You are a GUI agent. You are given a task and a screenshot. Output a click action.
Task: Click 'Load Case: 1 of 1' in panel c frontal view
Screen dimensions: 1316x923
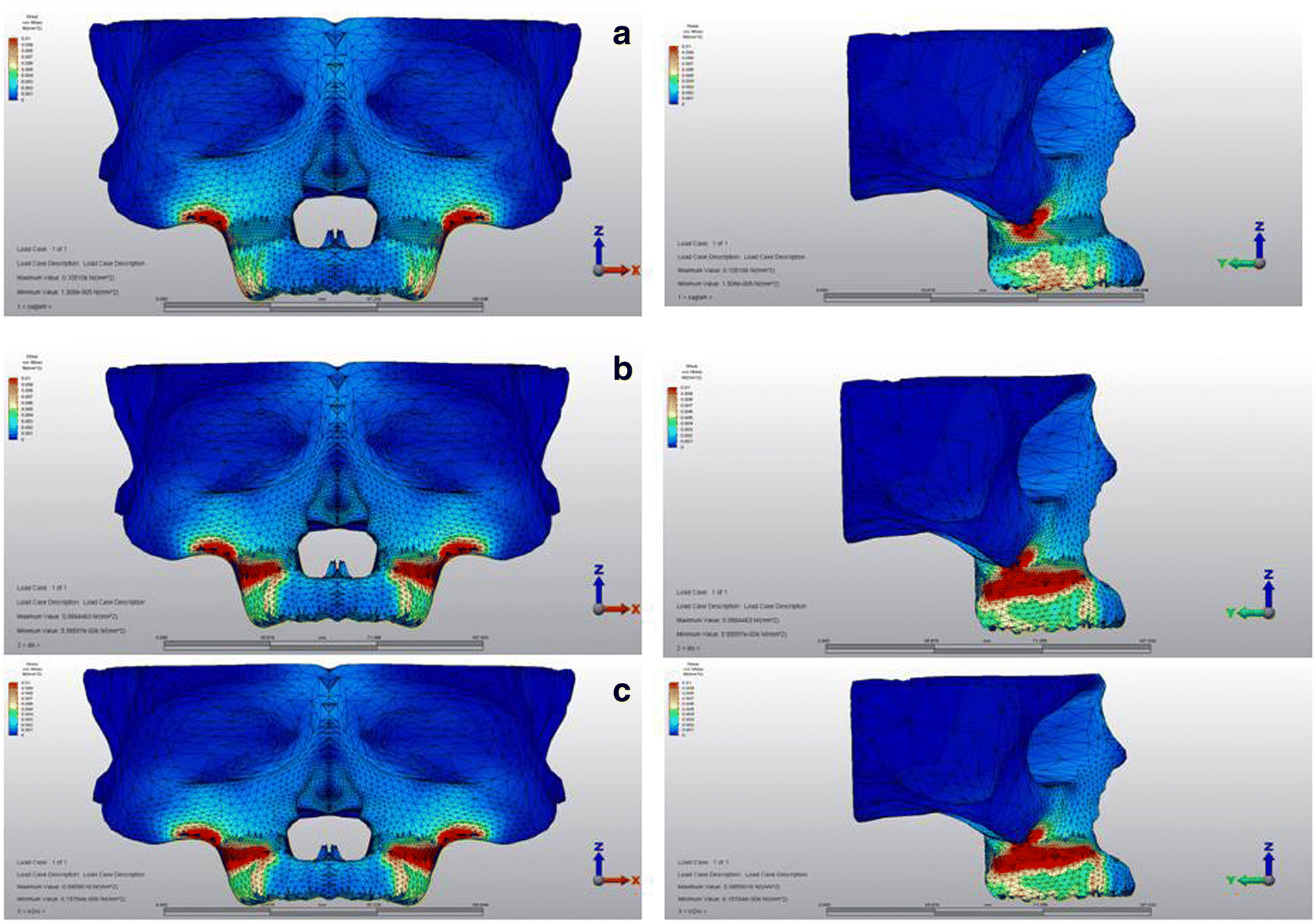click(x=41, y=862)
